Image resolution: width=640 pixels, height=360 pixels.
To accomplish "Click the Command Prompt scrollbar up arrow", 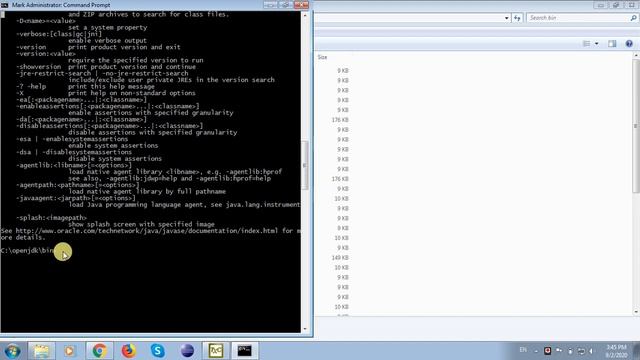I will (x=304, y=15).
